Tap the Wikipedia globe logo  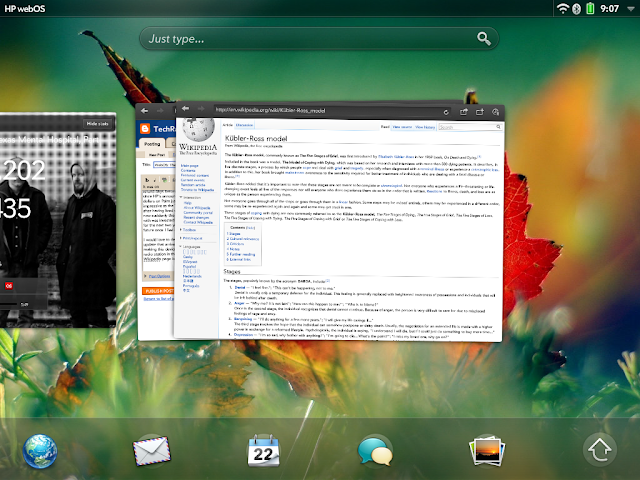(198, 129)
